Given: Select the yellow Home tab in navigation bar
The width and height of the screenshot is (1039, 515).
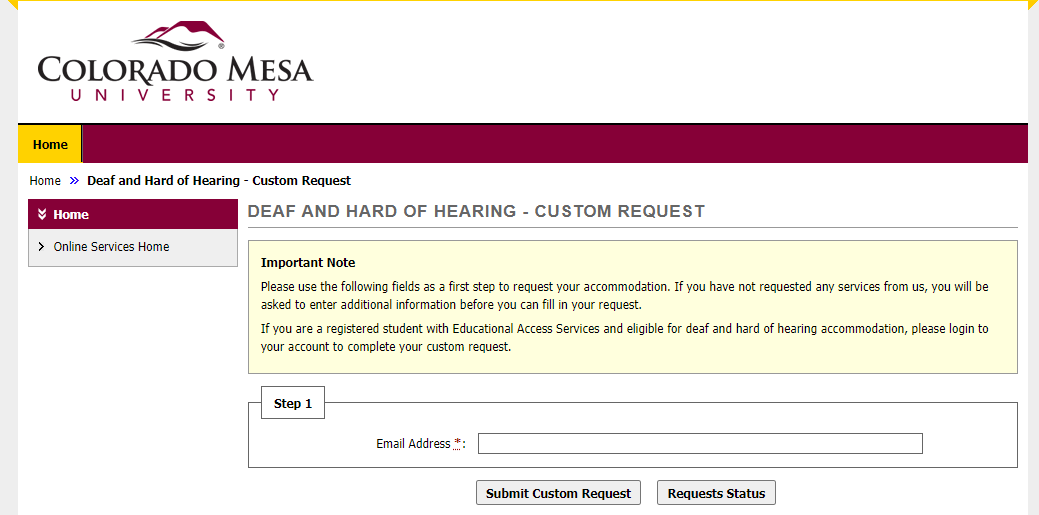Looking at the screenshot, I should point(50,144).
